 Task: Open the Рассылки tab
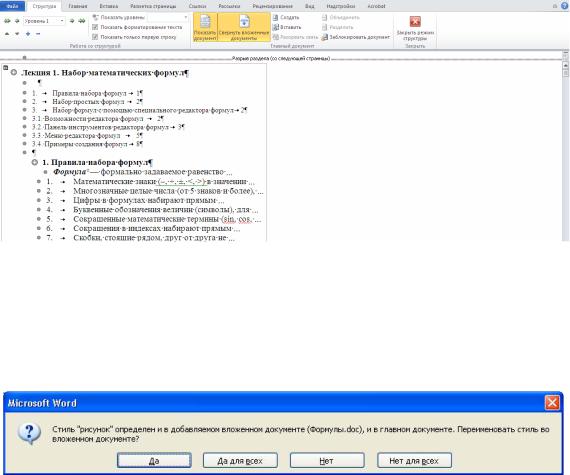click(x=229, y=6)
